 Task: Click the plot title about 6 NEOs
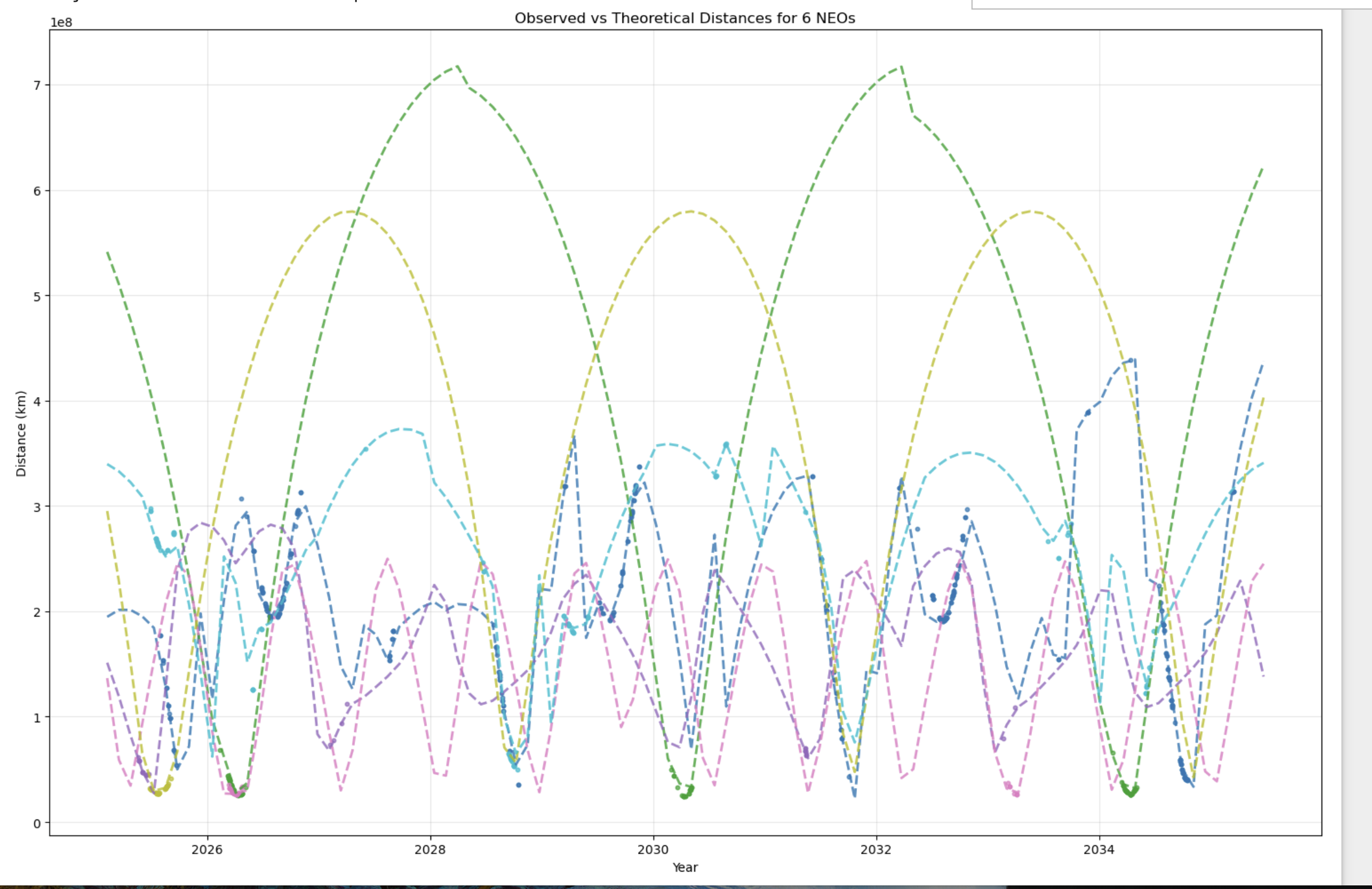684,18
